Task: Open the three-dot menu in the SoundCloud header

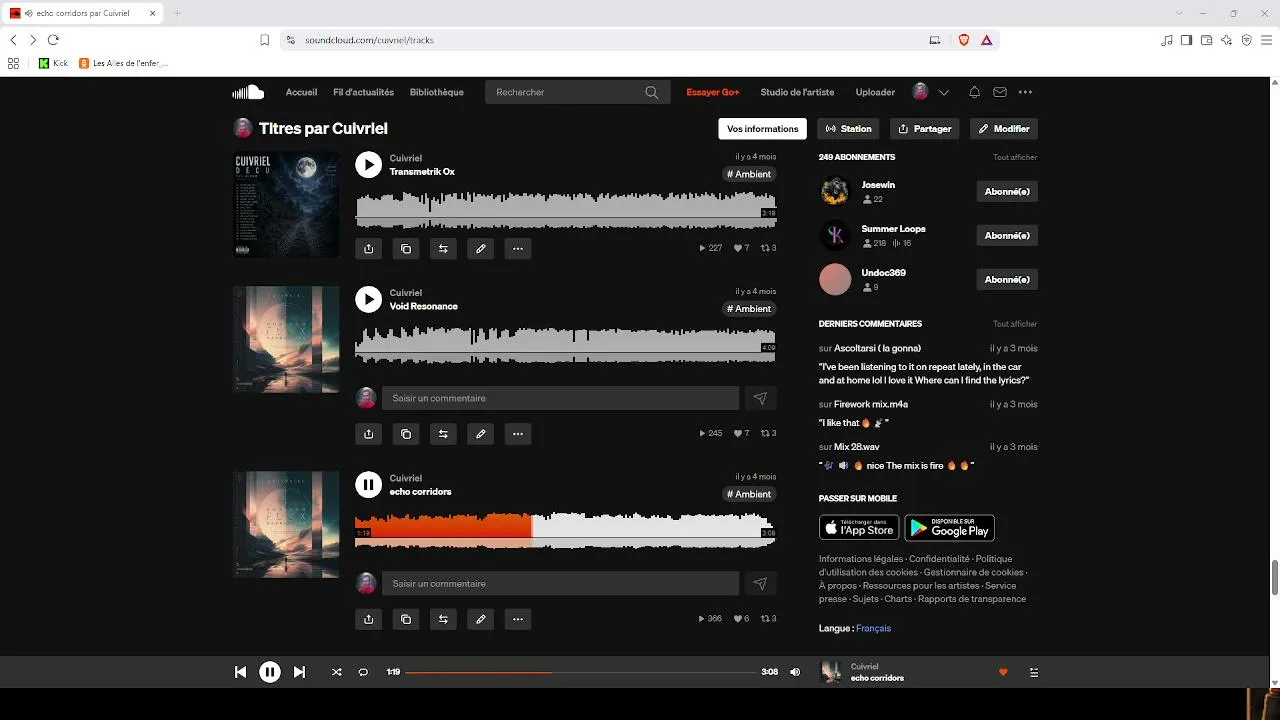Action: pyautogui.click(x=1025, y=92)
